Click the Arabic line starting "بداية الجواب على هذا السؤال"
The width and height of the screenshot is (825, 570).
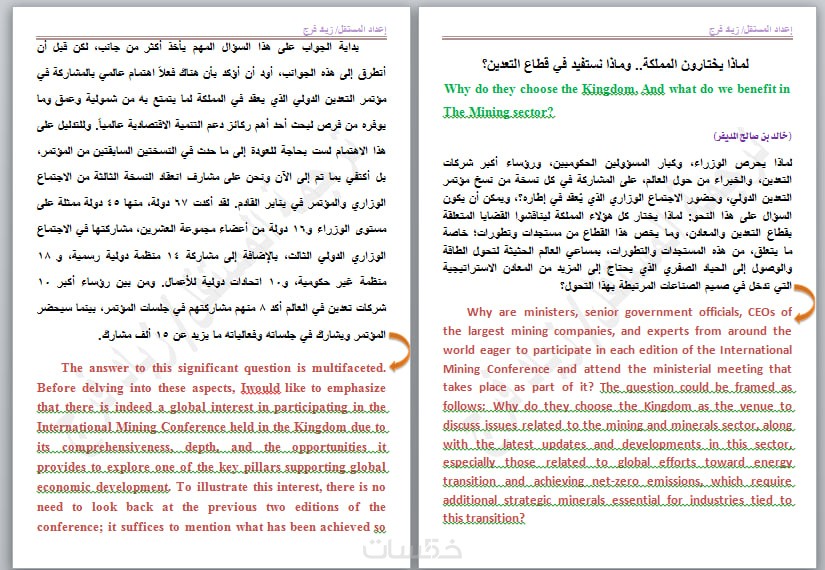click(x=198, y=48)
